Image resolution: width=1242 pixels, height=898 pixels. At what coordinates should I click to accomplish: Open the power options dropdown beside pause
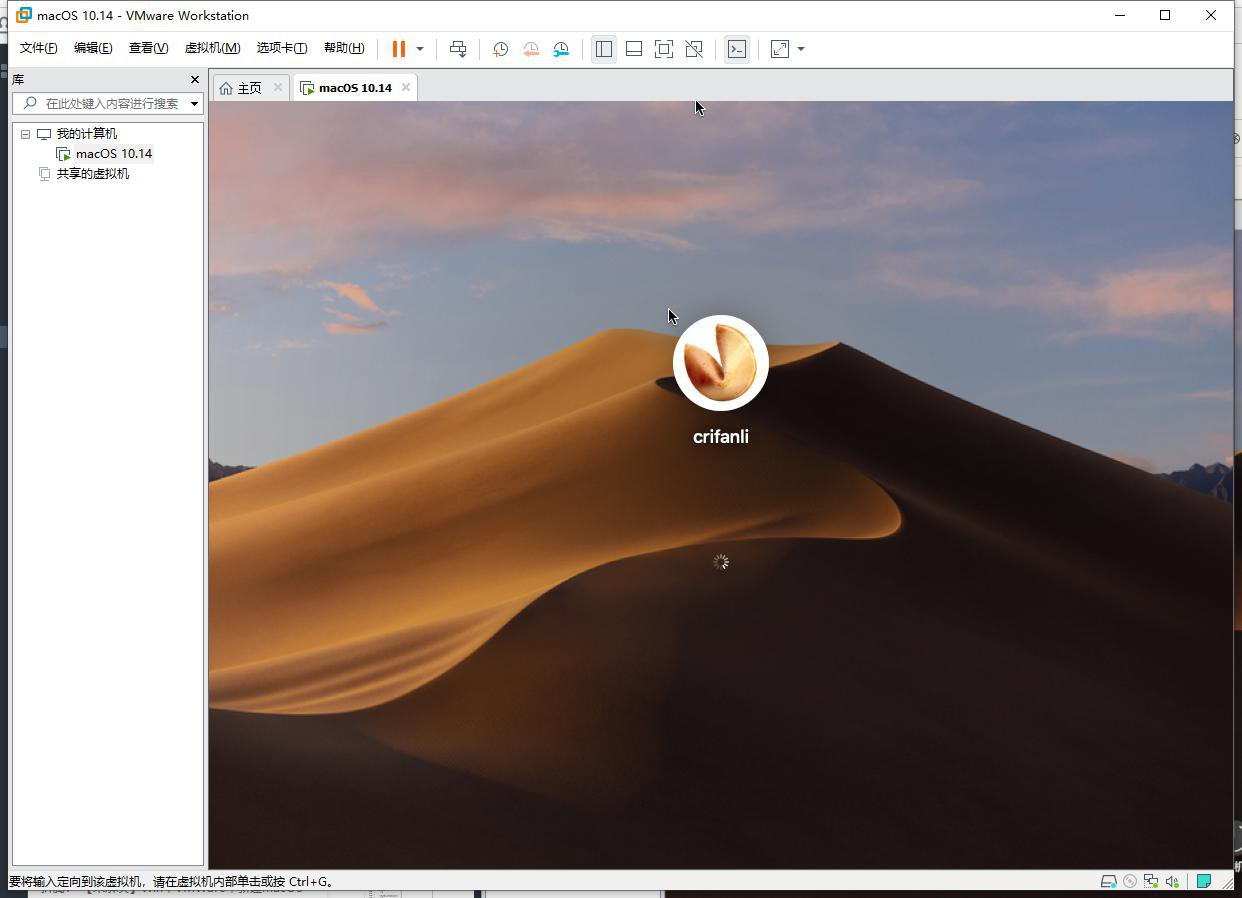tap(420, 49)
